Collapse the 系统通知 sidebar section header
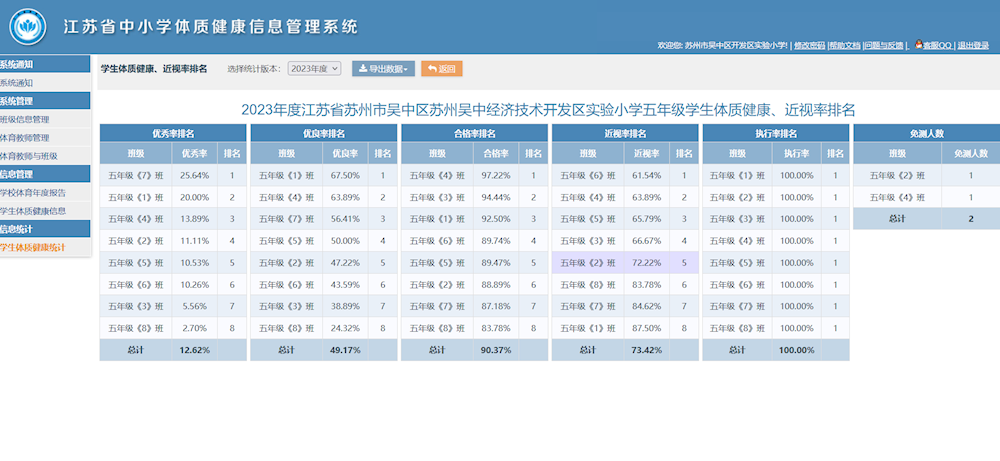This screenshot has width=1000, height=461. [45, 64]
